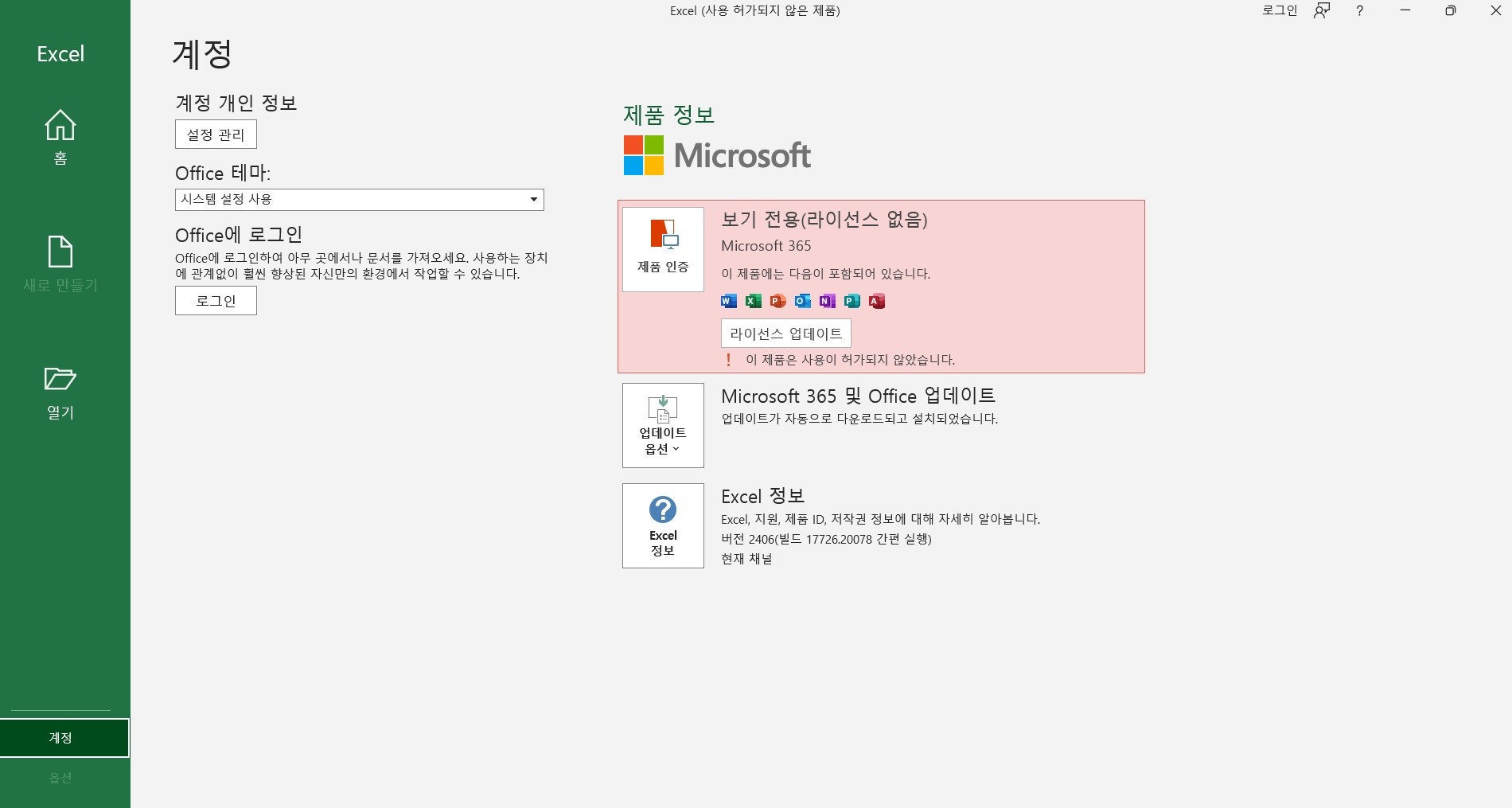This screenshot has height=808, width=1512.
Task: Open 옵션 (Options) at sidebar bottom
Action: pyautogui.click(x=60, y=778)
